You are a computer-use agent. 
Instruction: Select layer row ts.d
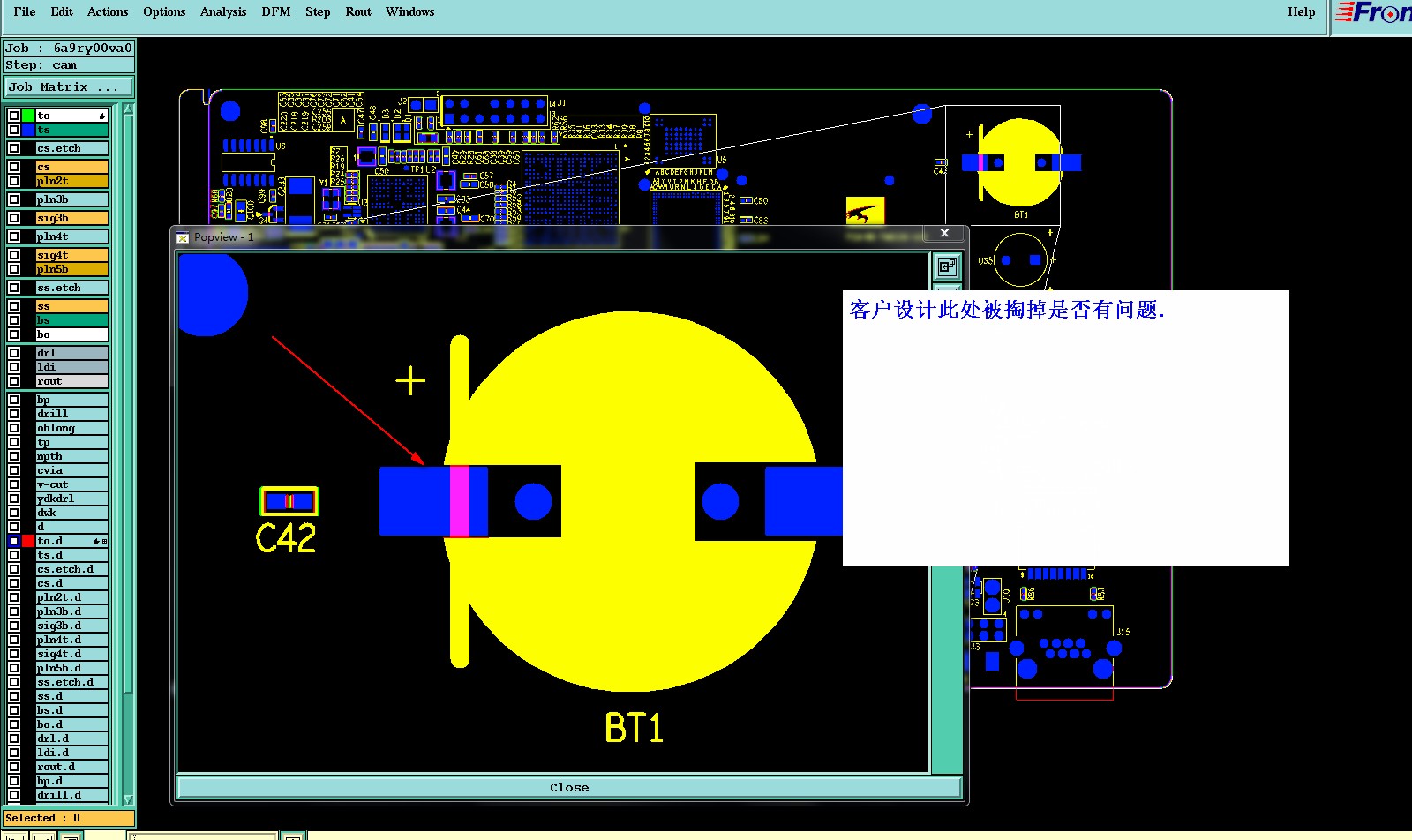point(71,555)
